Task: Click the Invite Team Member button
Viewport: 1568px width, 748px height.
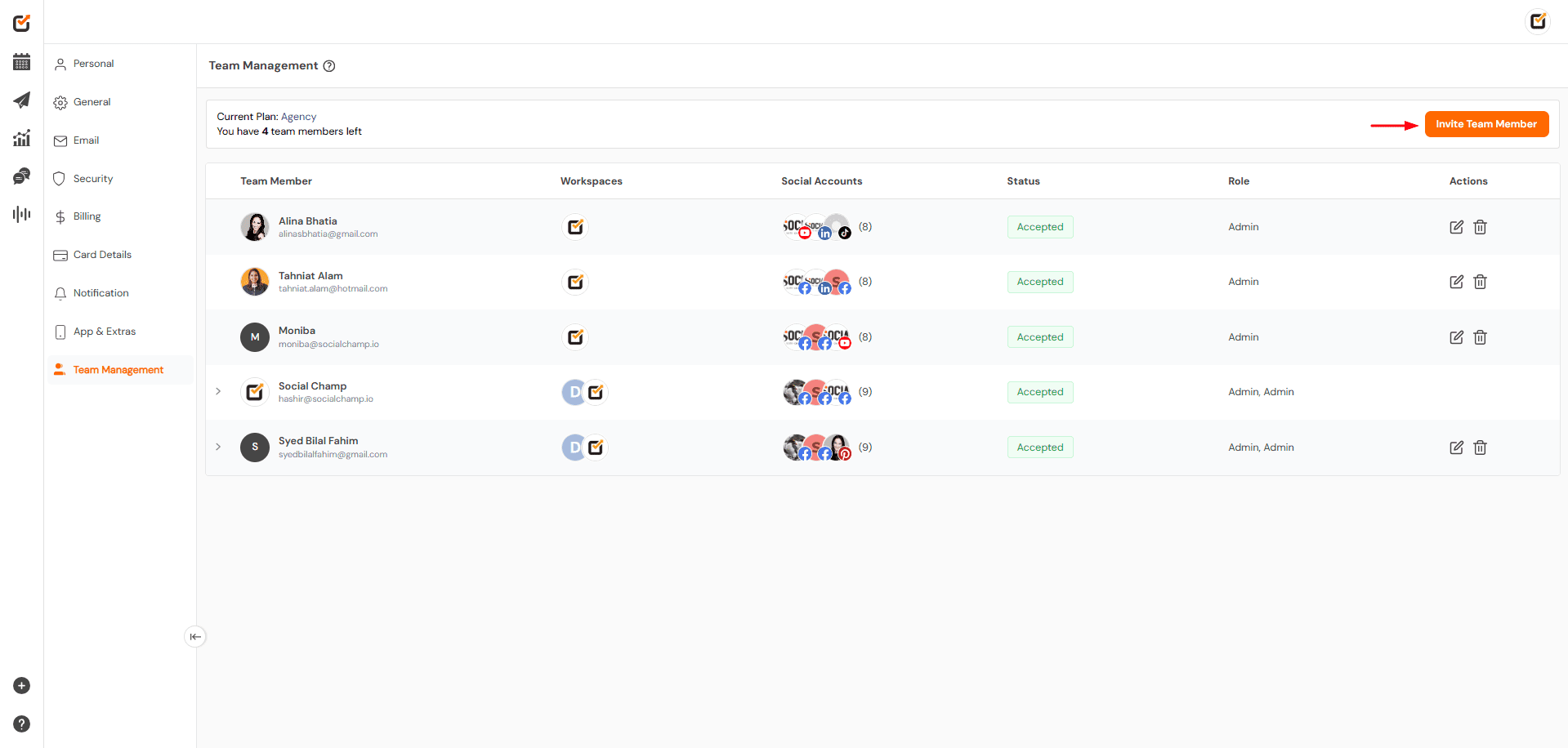Action: tap(1485, 123)
